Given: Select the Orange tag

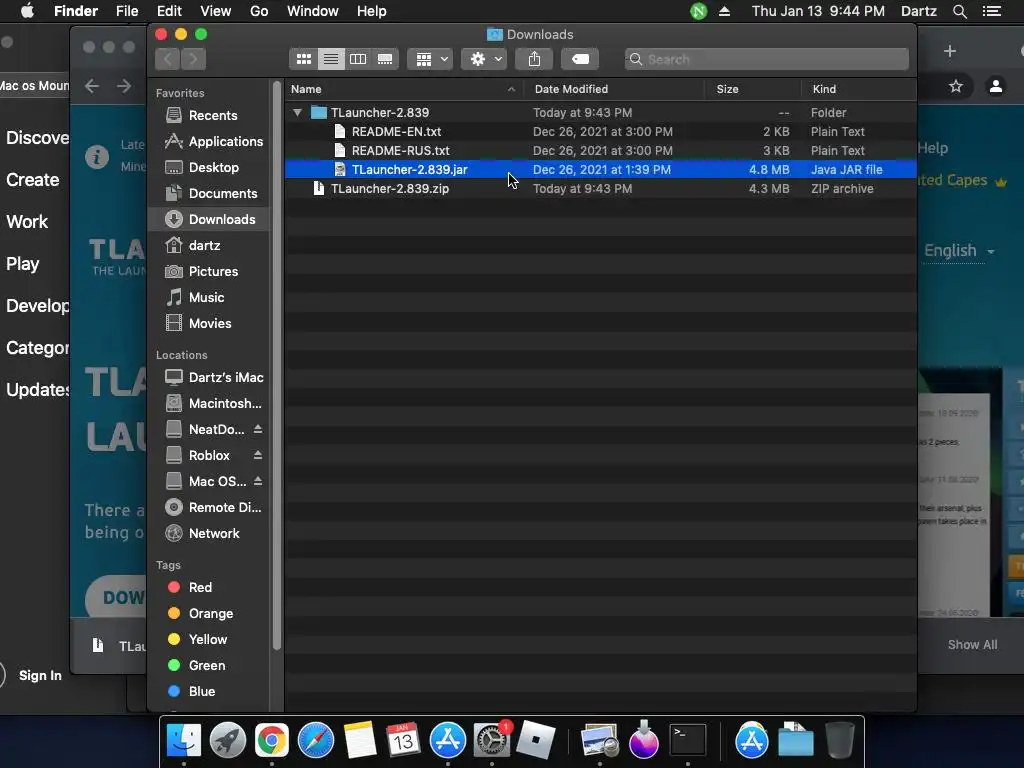Looking at the screenshot, I should (209, 613).
